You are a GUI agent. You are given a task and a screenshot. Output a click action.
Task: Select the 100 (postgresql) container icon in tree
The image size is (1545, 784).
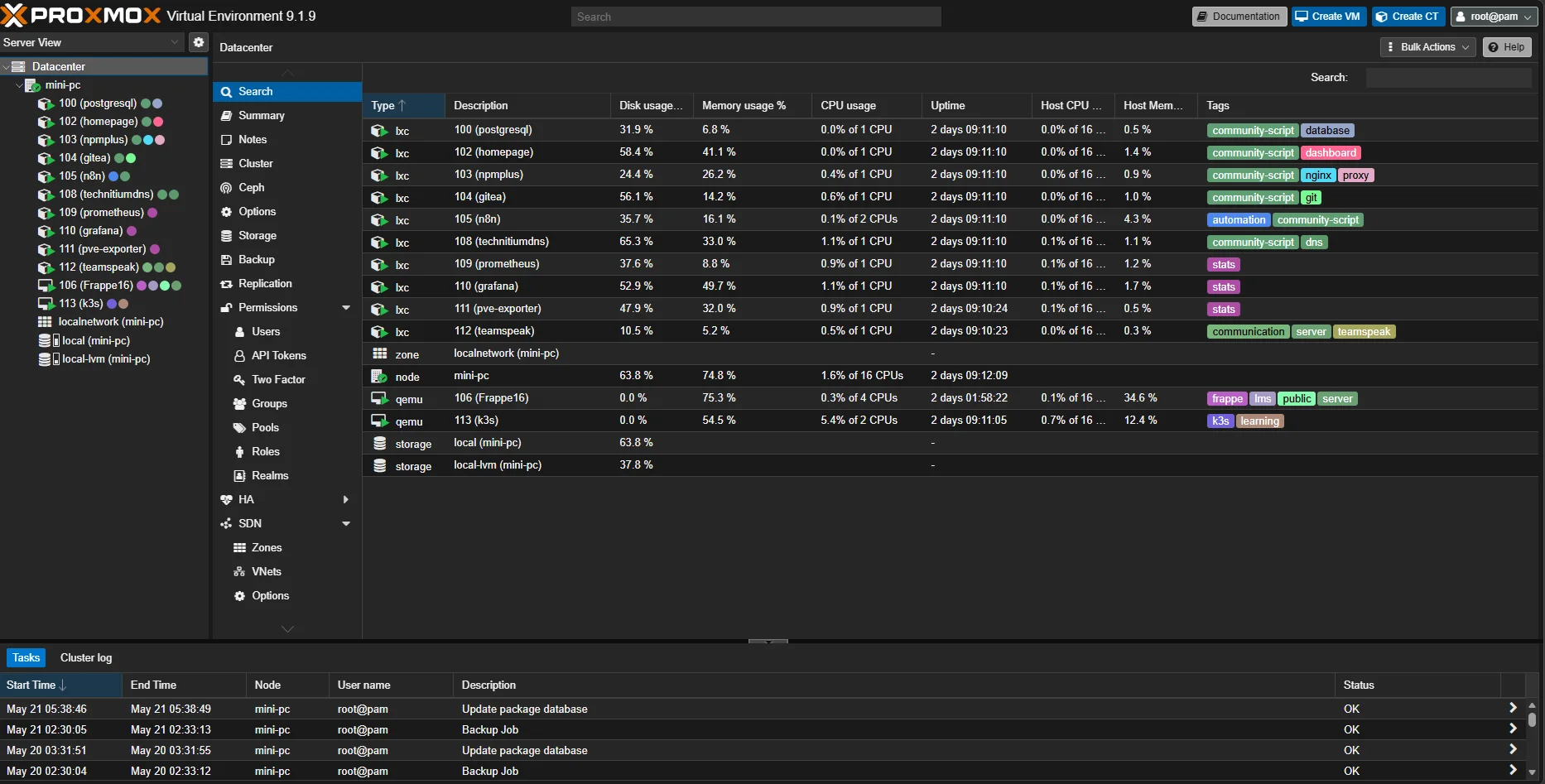coord(46,103)
